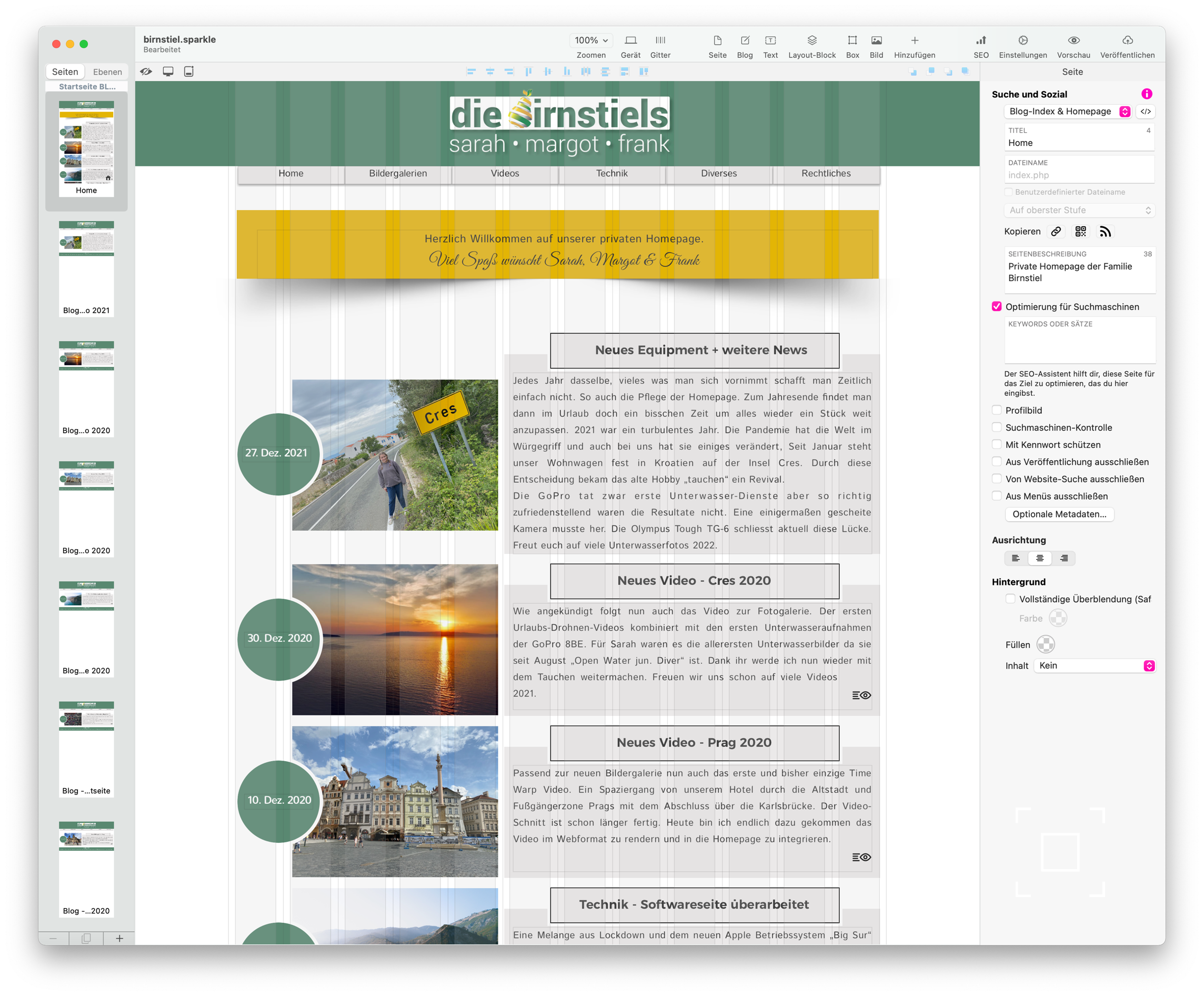Click the Layout-Block toolbar icon
This screenshot has width=1204, height=996.
[x=811, y=40]
